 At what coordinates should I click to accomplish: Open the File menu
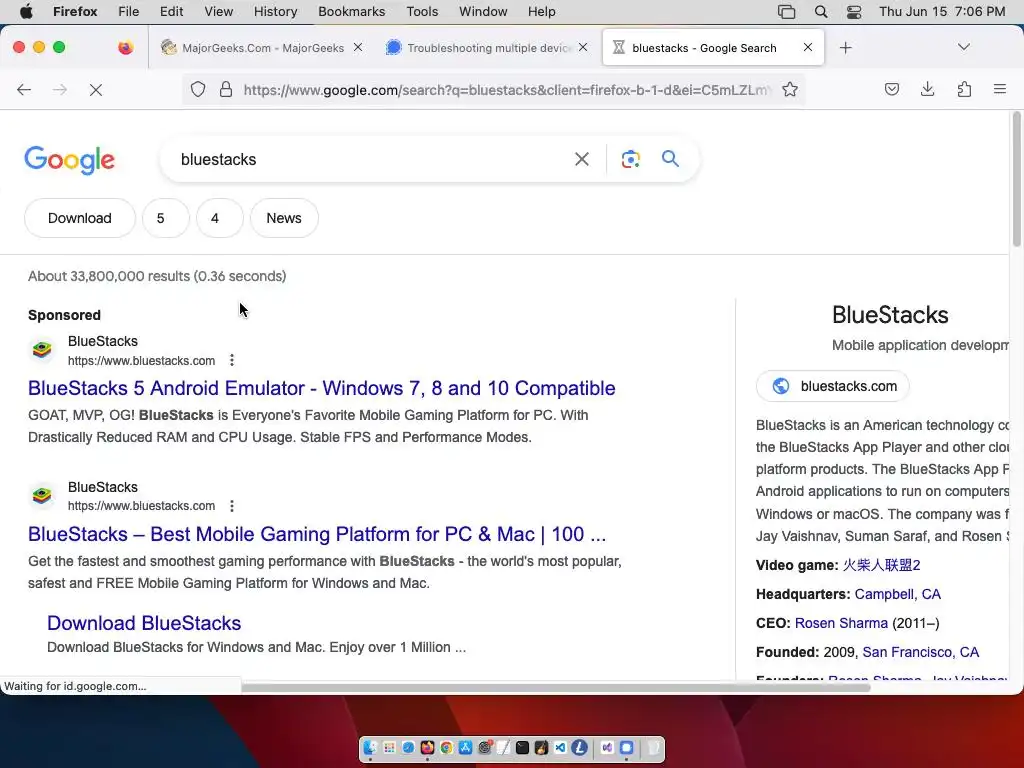click(128, 12)
